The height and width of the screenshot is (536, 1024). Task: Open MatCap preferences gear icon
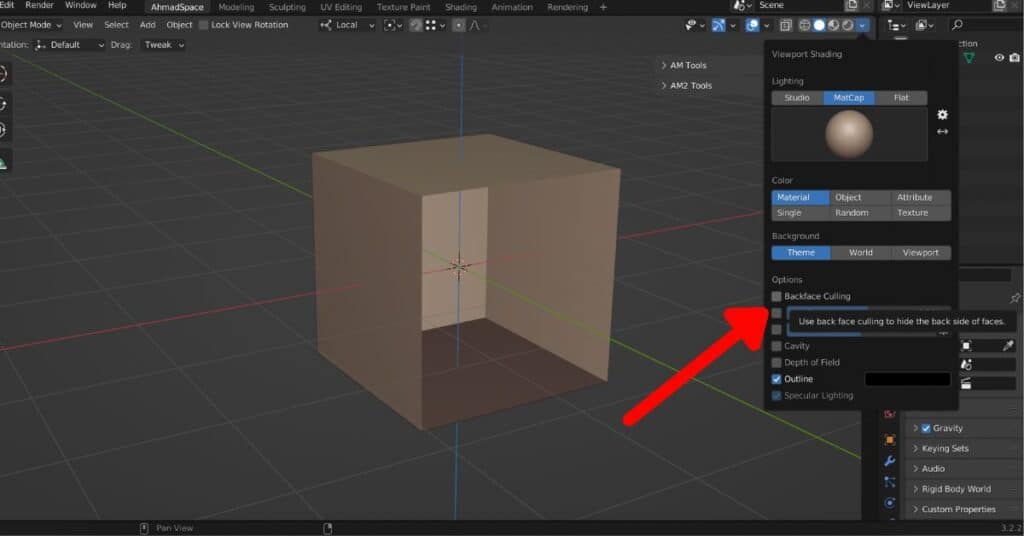[x=942, y=115]
